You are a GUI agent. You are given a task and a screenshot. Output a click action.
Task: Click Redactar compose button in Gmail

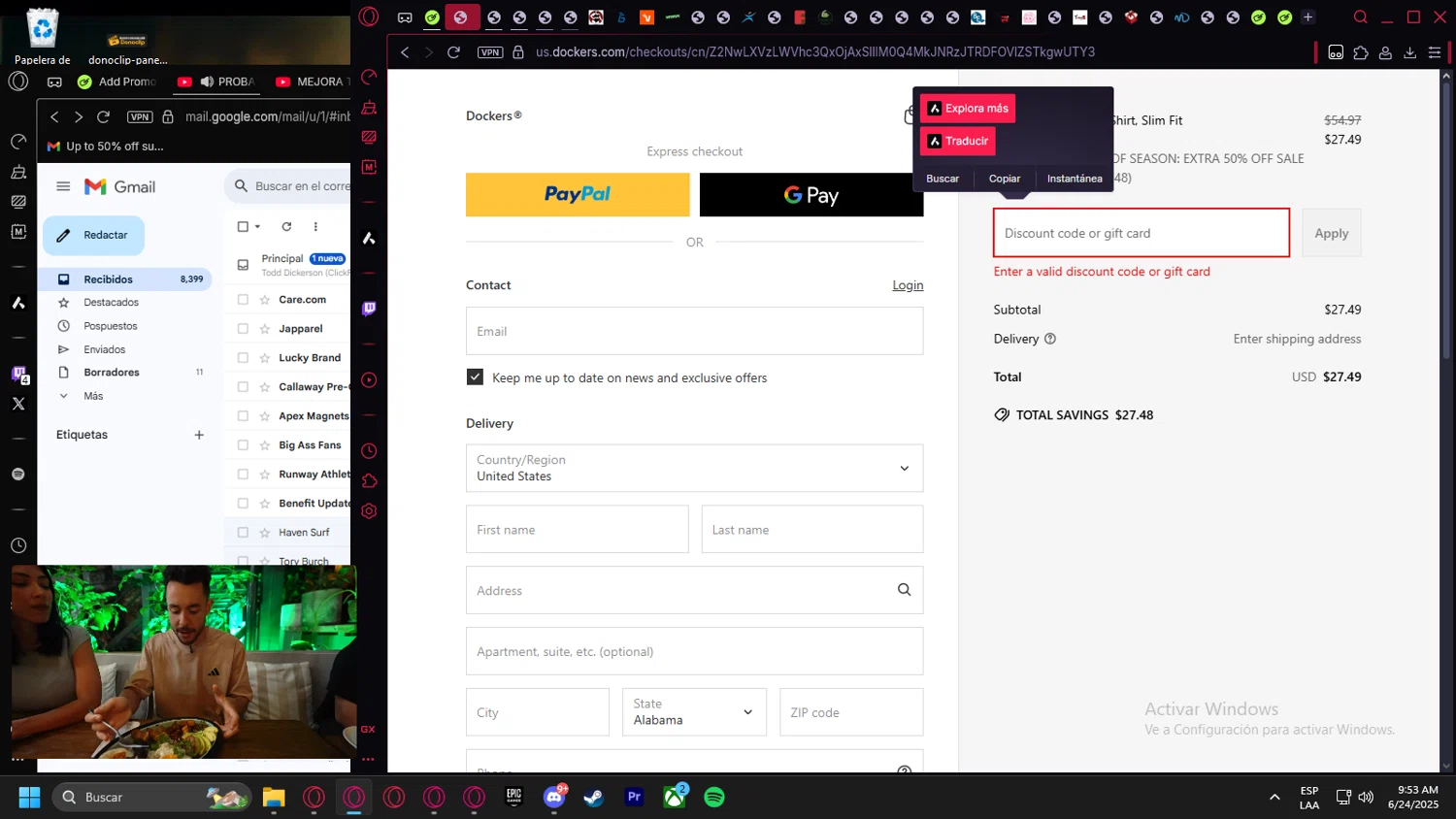93,235
